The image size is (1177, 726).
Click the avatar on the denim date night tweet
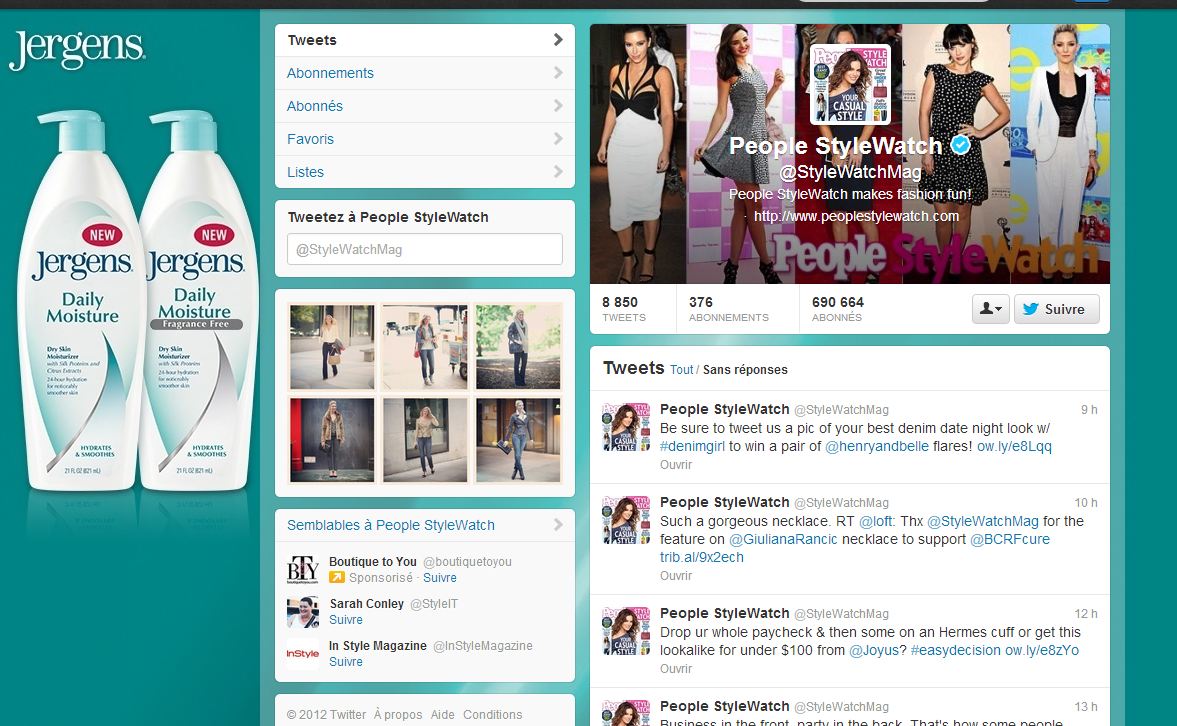626,427
